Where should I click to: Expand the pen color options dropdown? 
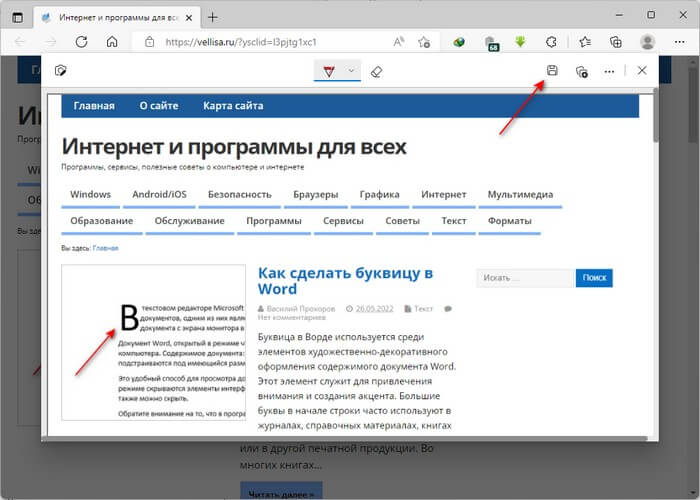click(351, 71)
